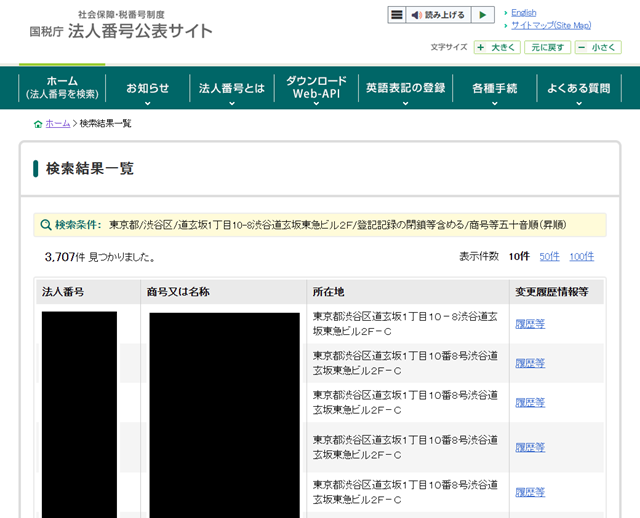This screenshot has height=518, width=640.
Task: Open the ホーム navigation tab
Action: [x=62, y=88]
